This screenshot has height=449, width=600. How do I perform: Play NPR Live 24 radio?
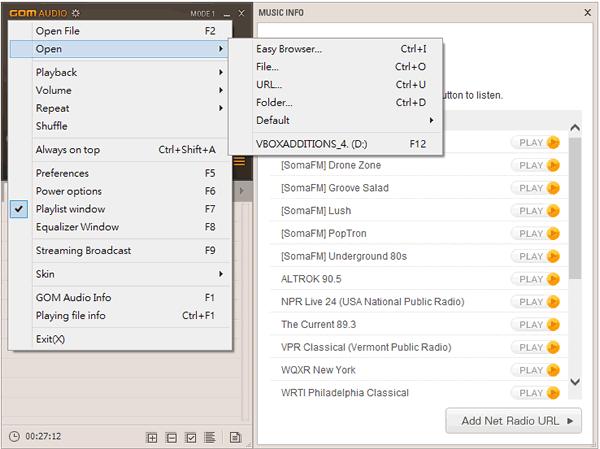point(535,302)
